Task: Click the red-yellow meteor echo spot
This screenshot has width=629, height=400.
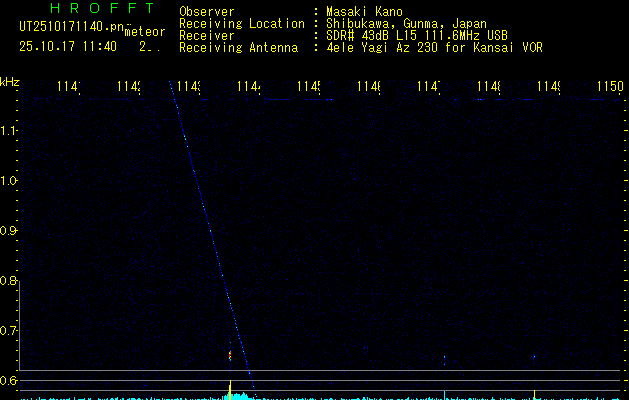Action: [230, 354]
